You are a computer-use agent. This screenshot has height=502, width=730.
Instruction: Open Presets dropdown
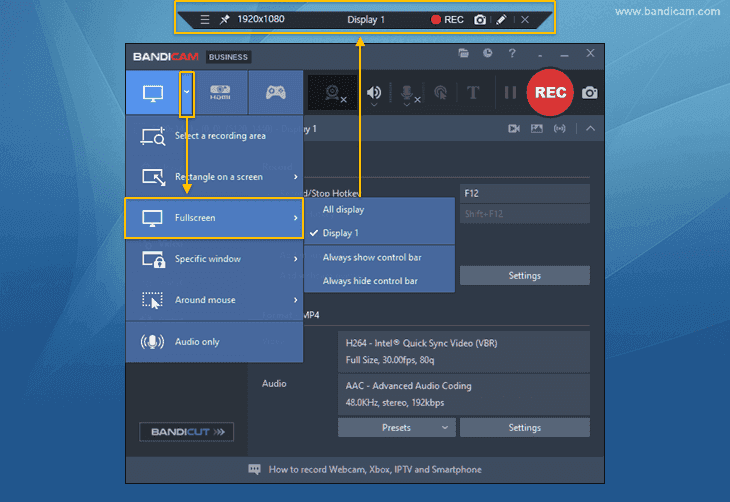coord(397,427)
